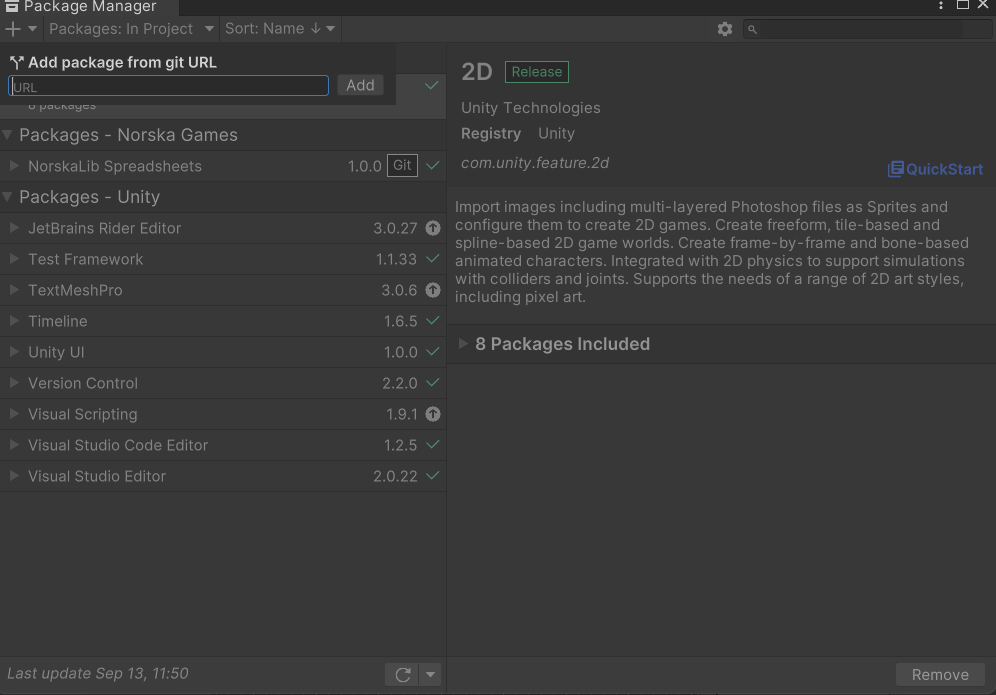The width and height of the screenshot is (996, 695).
Task: Click the refresh package list button
Action: coord(402,674)
